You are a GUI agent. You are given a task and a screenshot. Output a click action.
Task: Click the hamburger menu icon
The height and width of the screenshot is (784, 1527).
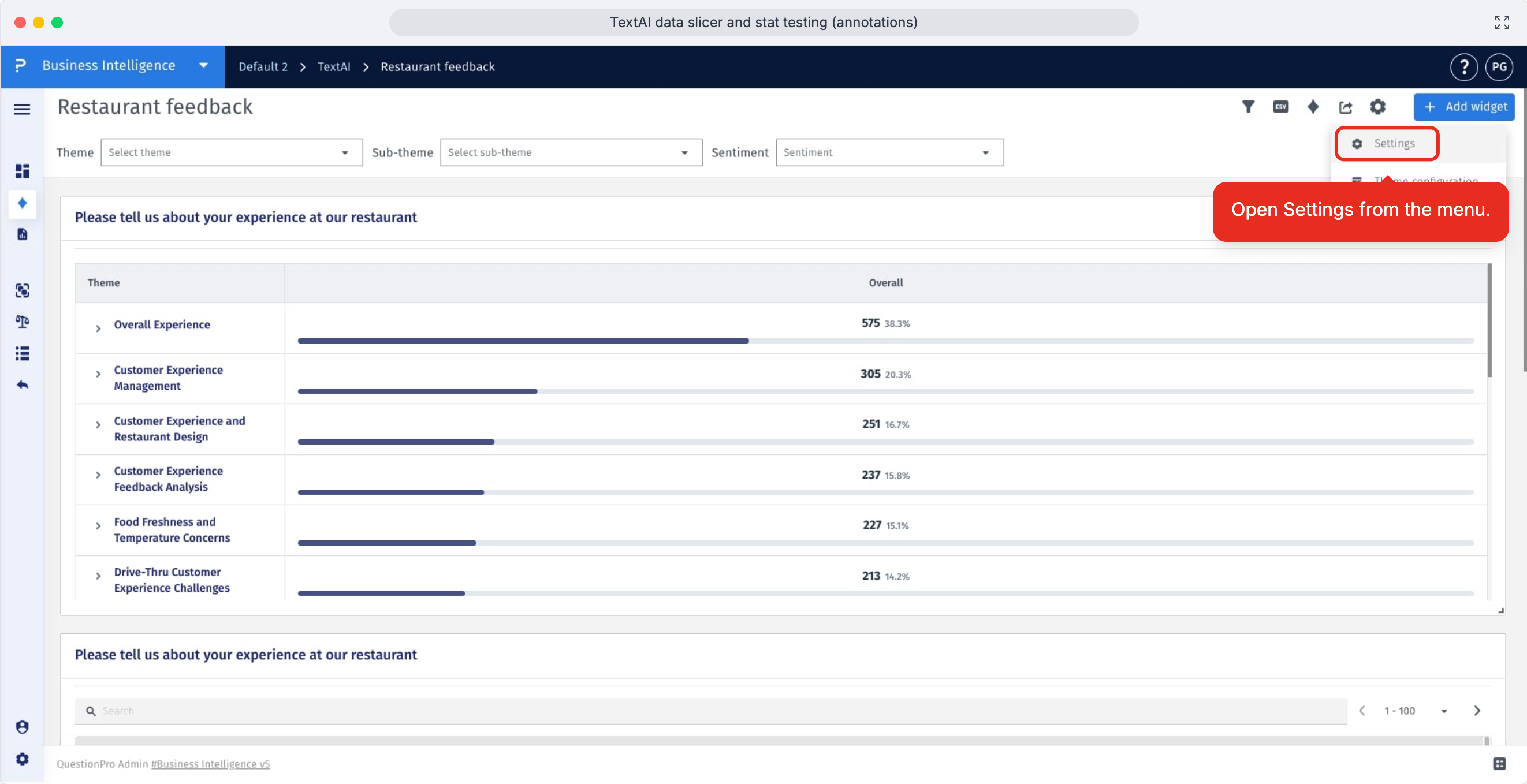click(x=22, y=109)
